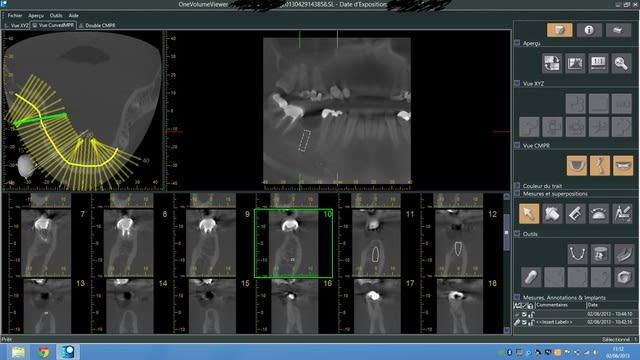640x360 pixels.
Task: Collapse the Aperçu section
Action: tap(517, 43)
